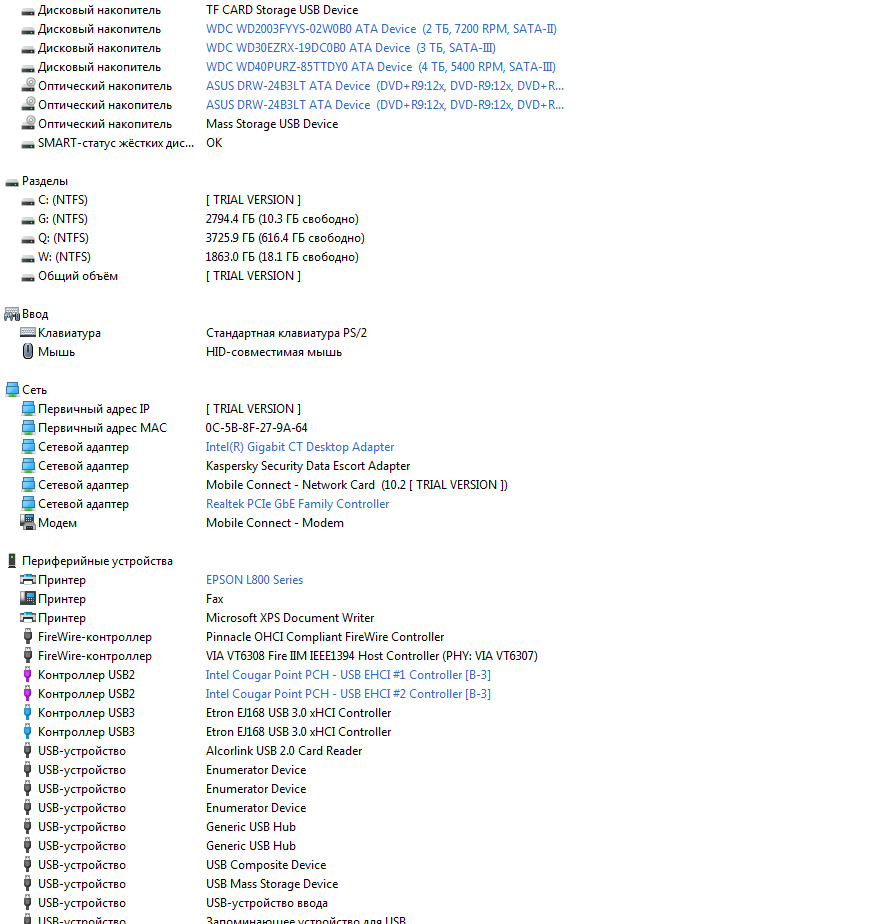
Task: Click the Ввод section icon
Action: tap(12, 314)
